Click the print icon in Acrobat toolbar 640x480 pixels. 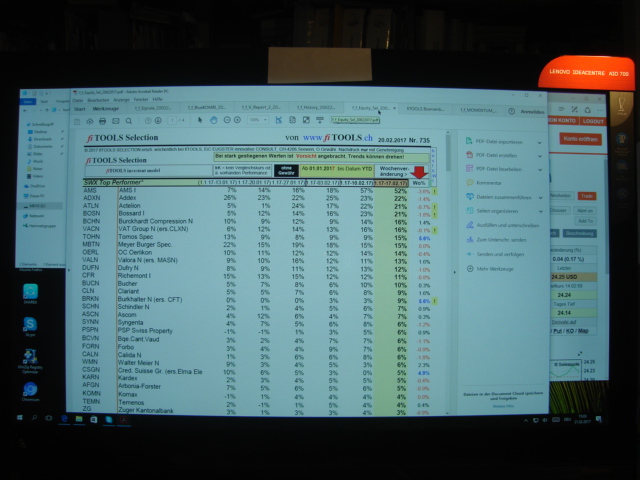click(x=101, y=122)
